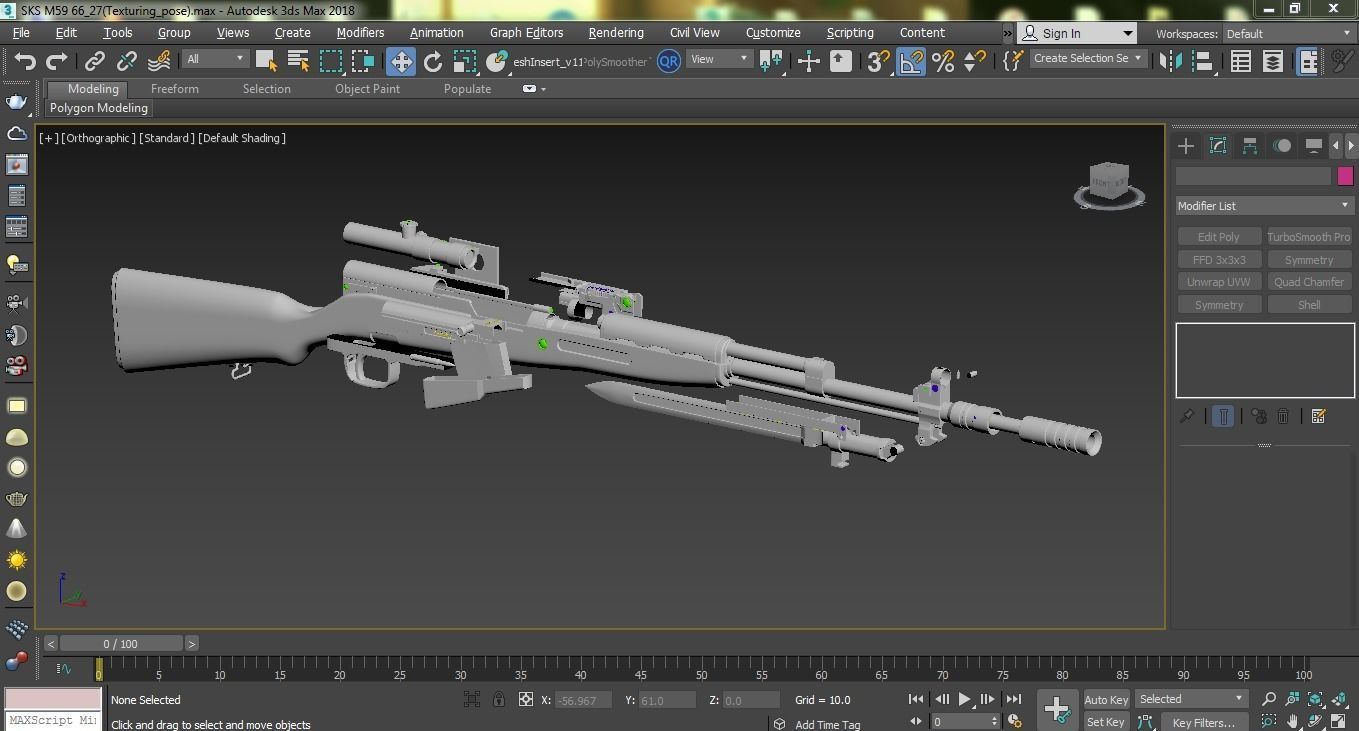Viewport: 1359px width, 731px height.
Task: Expand the Polygon Modeling panel
Action: pos(99,108)
